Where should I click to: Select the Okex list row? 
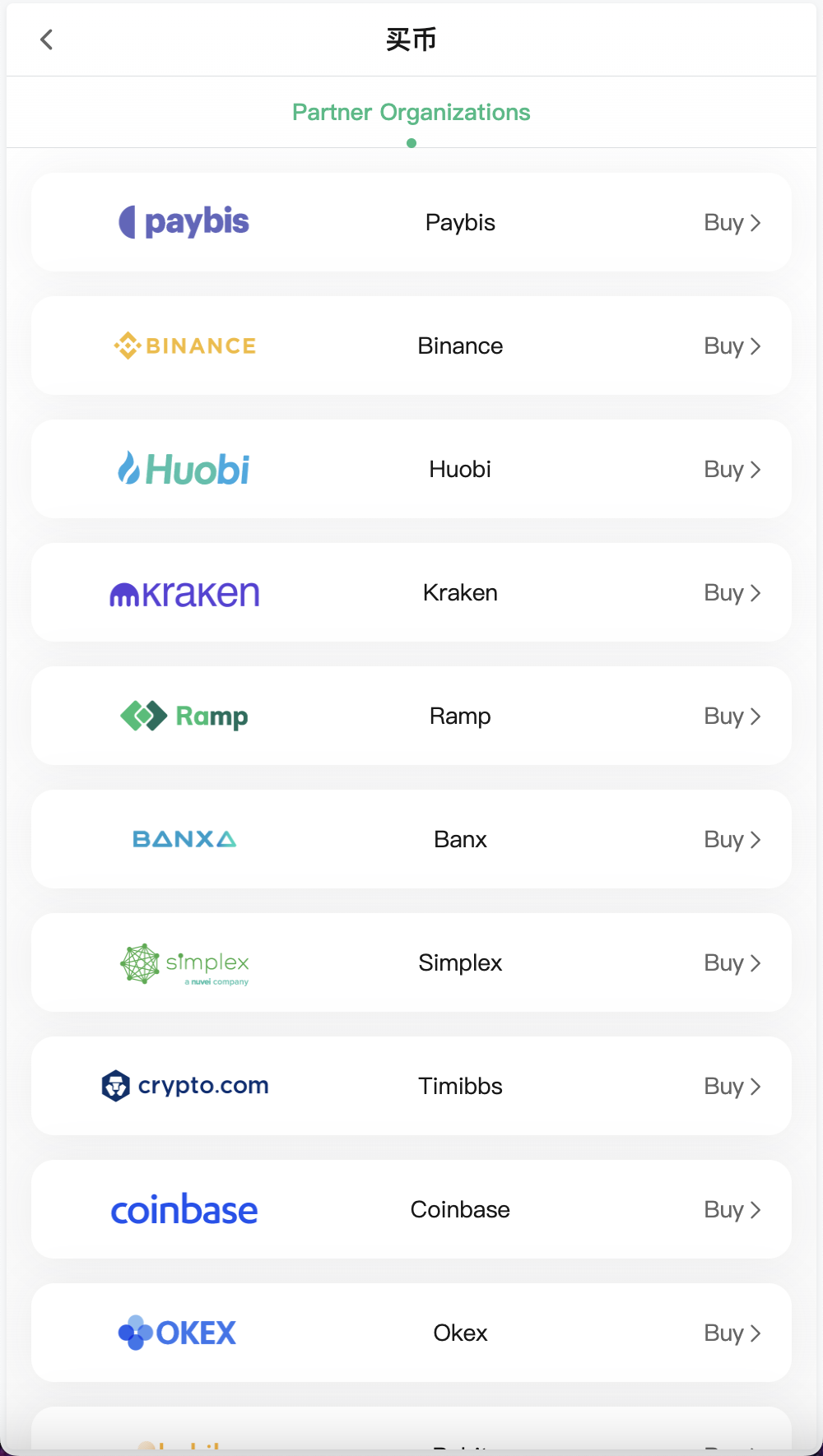click(x=411, y=1333)
